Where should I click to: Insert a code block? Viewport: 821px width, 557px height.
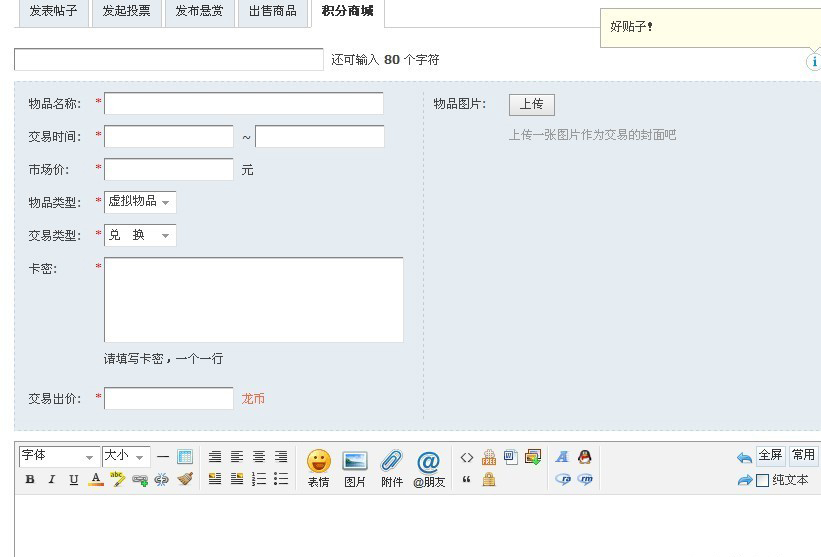[x=467, y=458]
